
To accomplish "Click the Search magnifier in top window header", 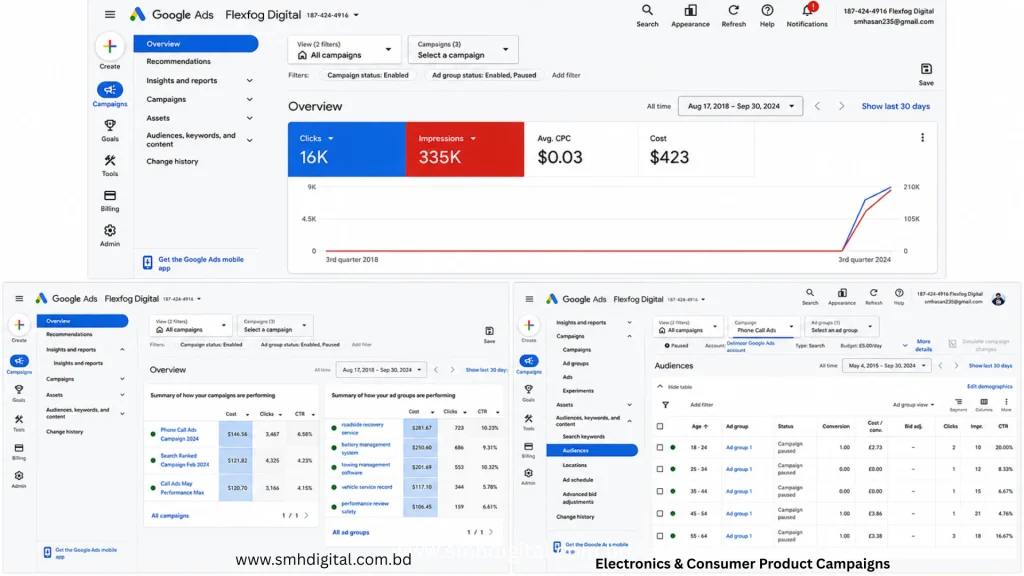I will (647, 10).
